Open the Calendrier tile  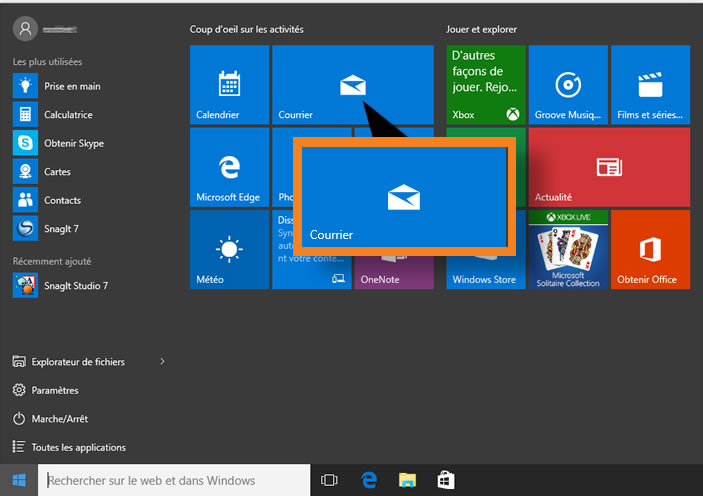230,85
